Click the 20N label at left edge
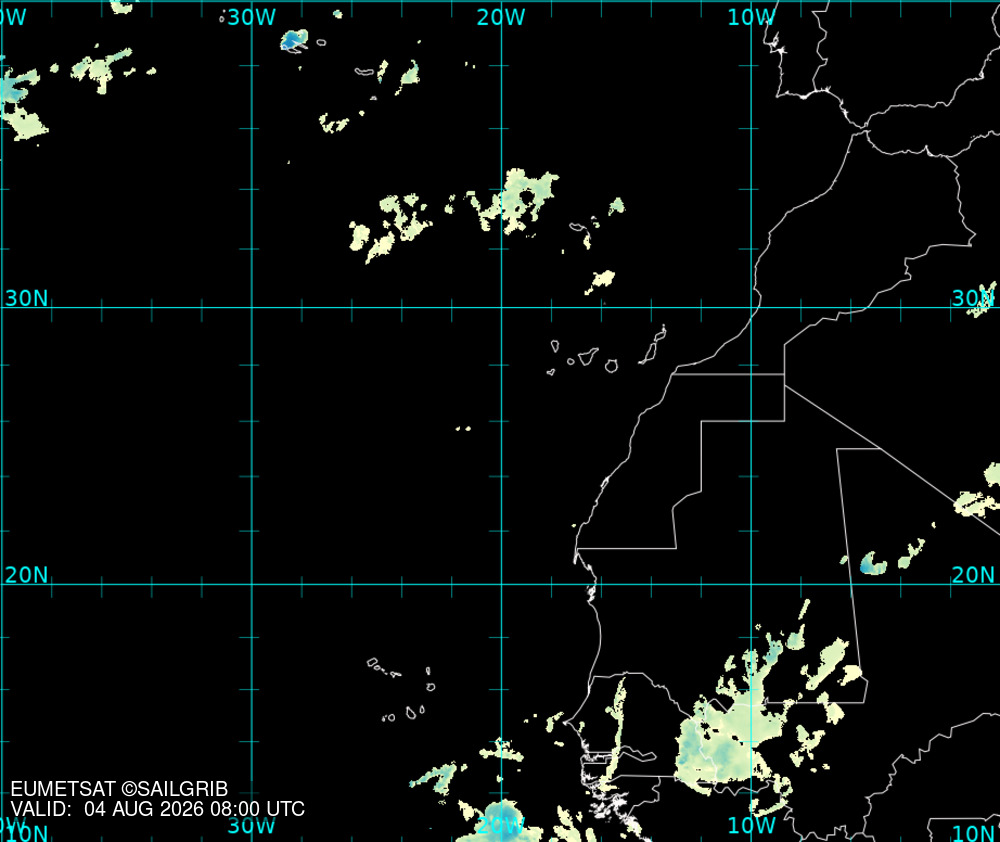The width and height of the screenshot is (1000, 842). (26, 575)
